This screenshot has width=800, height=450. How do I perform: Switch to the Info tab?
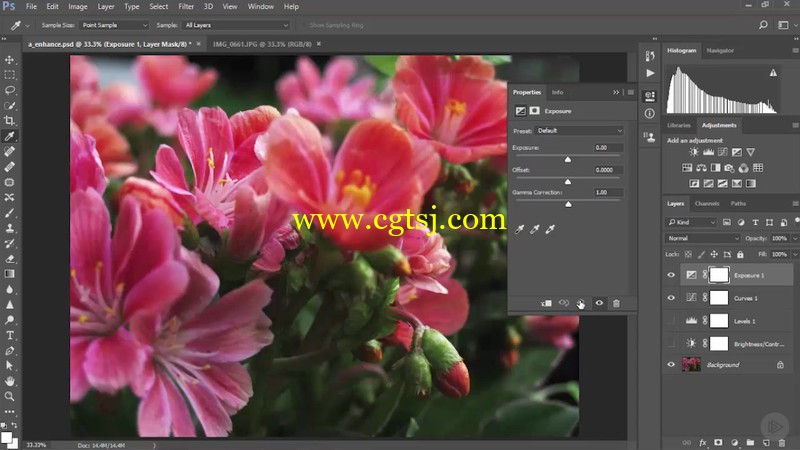tap(557, 92)
